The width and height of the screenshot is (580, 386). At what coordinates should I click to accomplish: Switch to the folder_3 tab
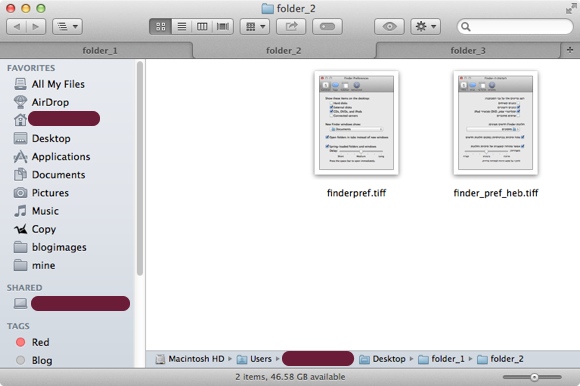click(x=468, y=50)
